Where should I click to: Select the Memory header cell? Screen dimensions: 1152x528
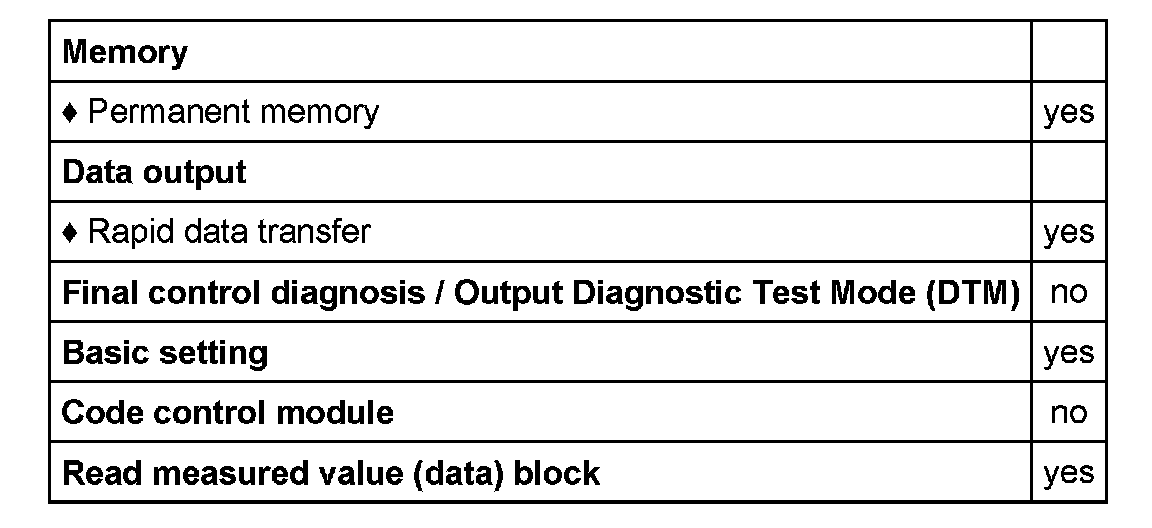pos(125,52)
